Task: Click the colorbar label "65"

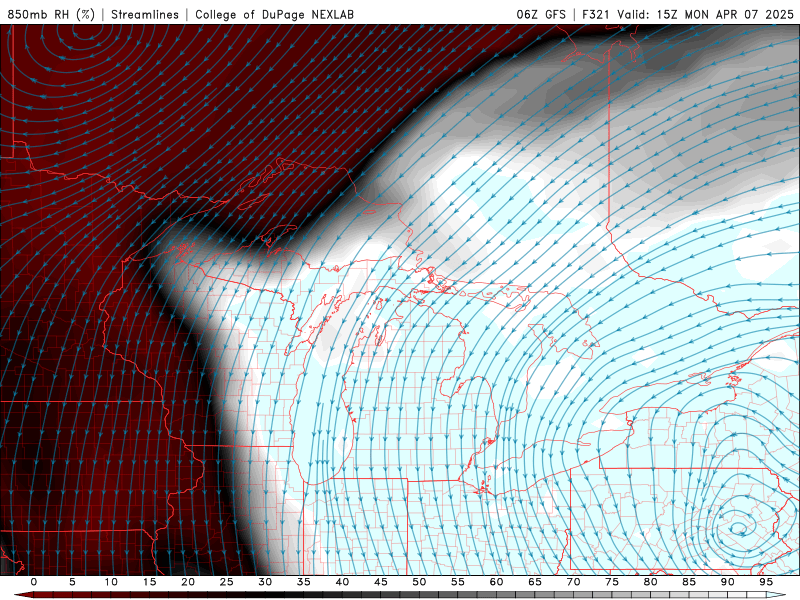Action: tap(535, 582)
